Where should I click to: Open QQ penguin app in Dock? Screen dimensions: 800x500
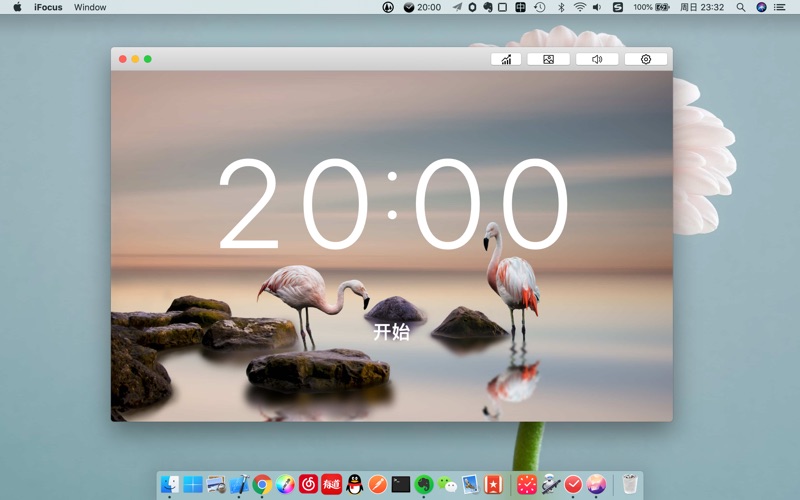coord(354,484)
